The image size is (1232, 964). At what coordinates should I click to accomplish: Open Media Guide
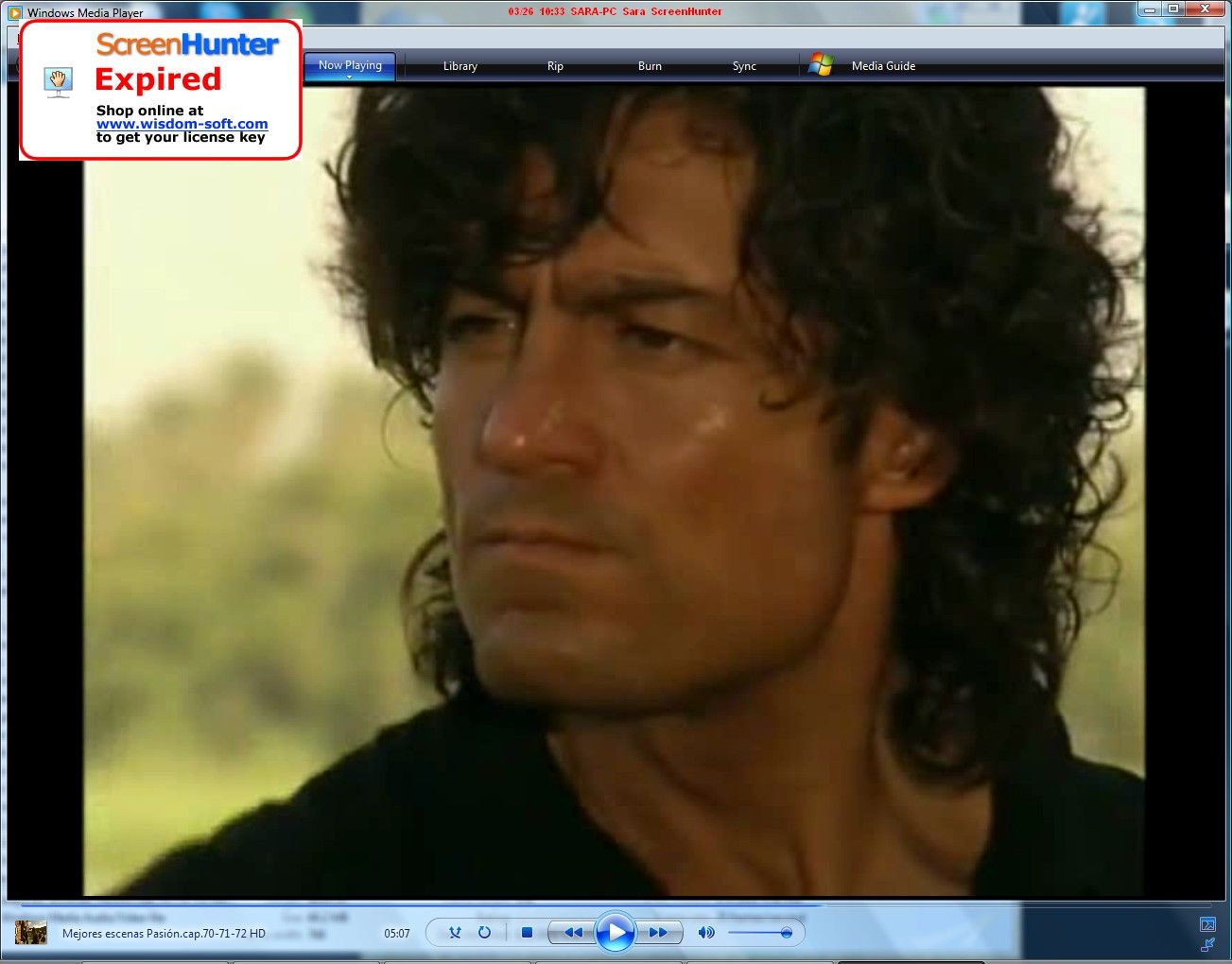click(x=883, y=66)
